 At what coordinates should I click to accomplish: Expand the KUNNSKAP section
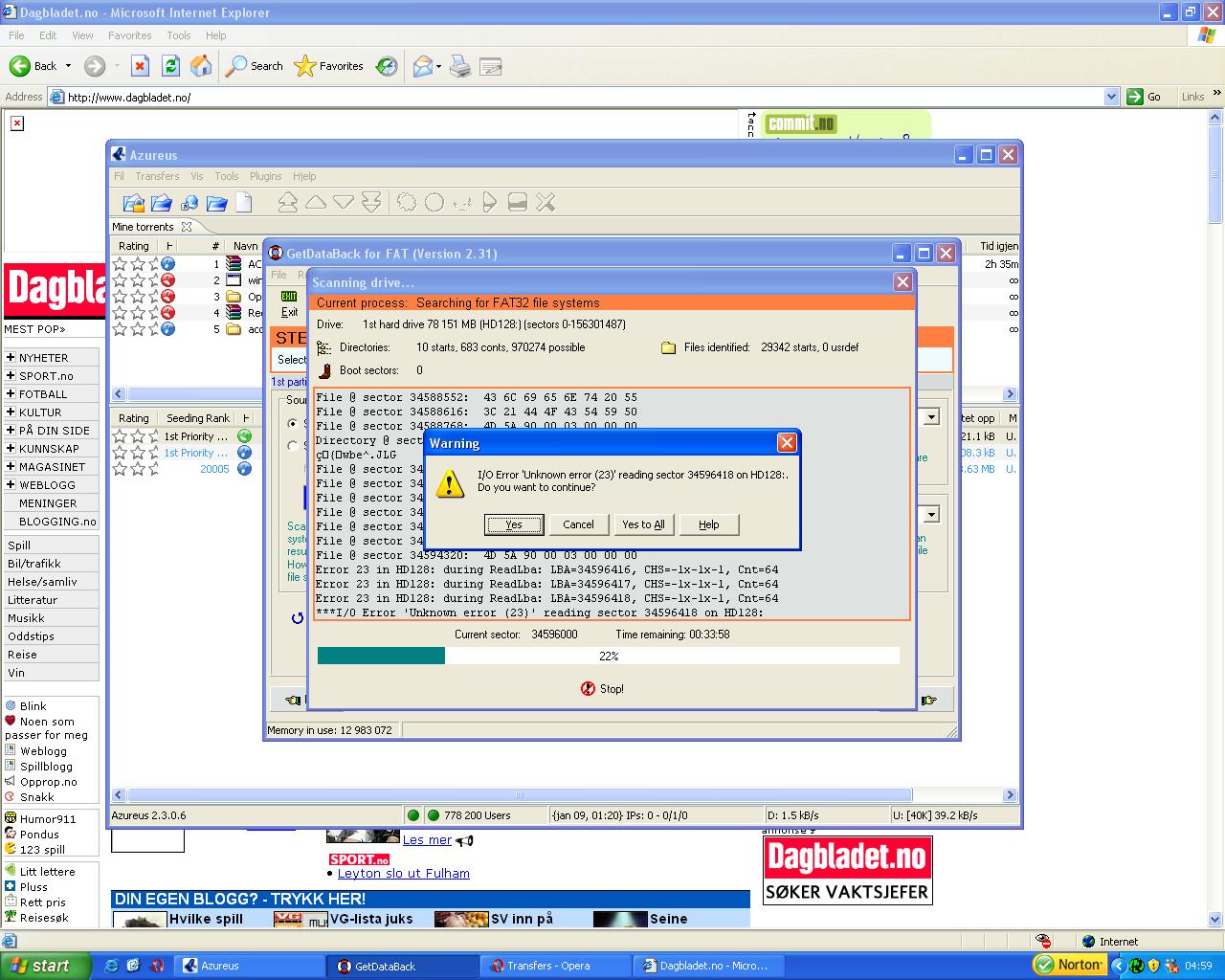(11, 449)
